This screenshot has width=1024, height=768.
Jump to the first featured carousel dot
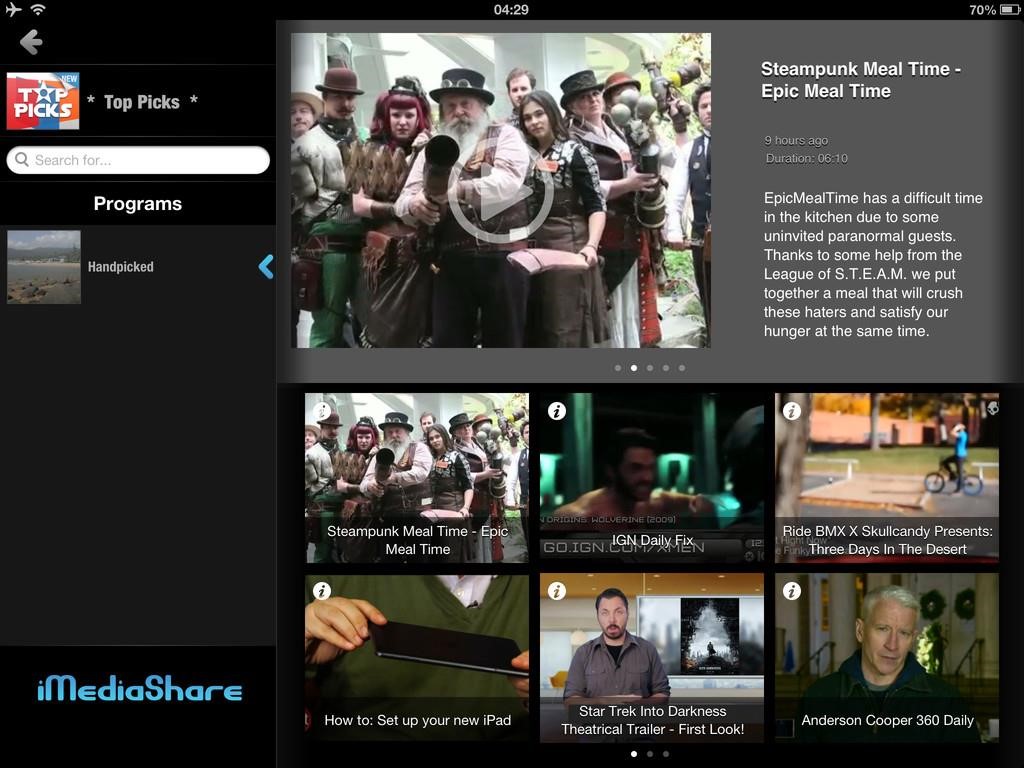click(x=618, y=368)
